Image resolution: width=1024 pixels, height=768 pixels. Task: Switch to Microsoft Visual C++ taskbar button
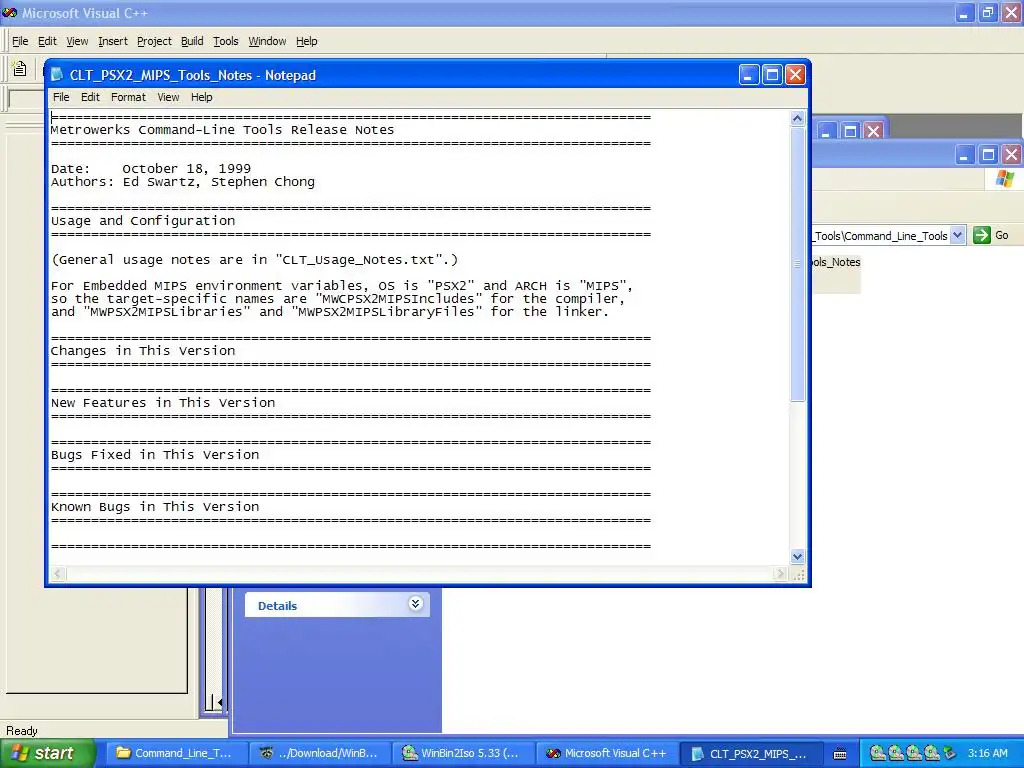607,754
